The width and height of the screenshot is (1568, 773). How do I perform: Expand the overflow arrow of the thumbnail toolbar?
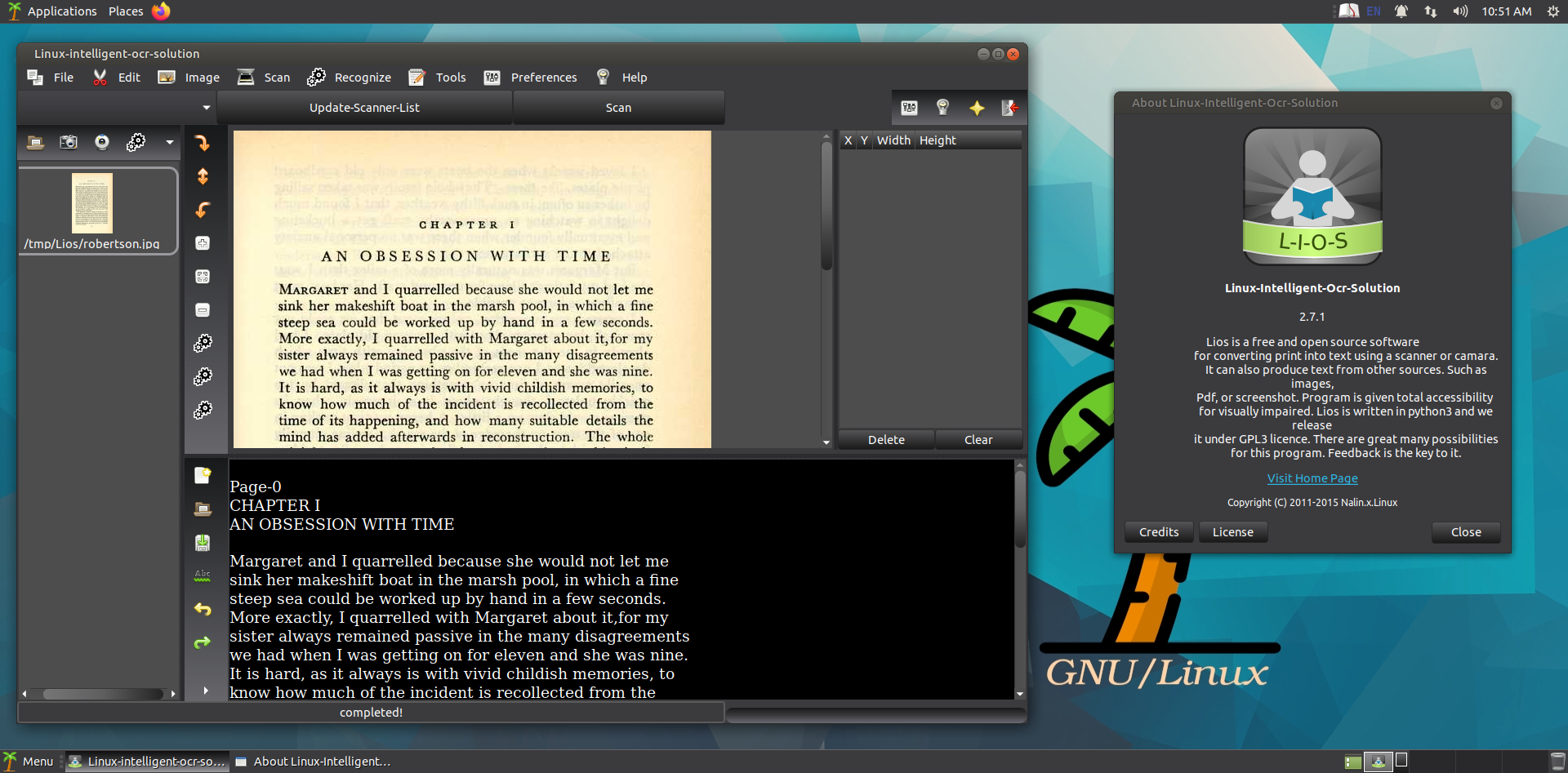170,142
